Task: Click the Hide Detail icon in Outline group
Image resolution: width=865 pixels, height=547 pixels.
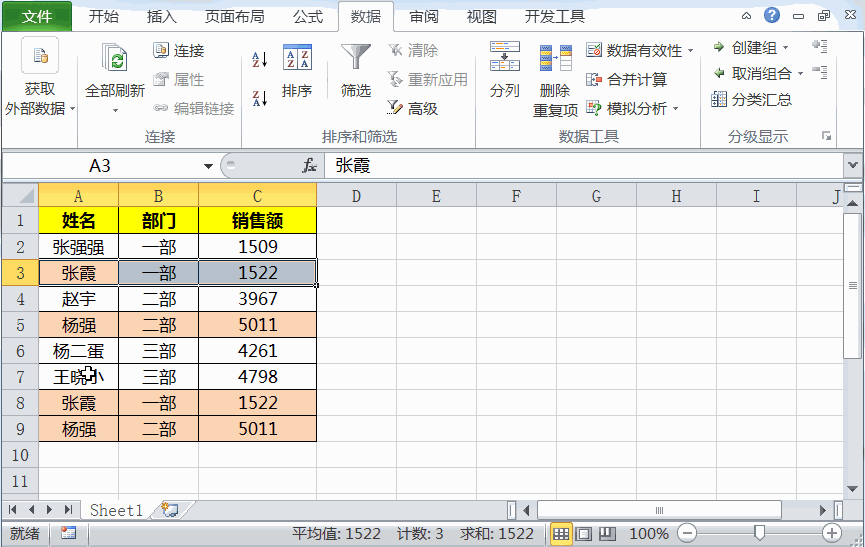Action: (x=820, y=72)
